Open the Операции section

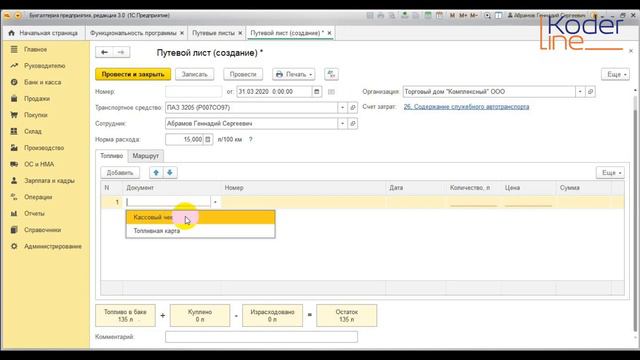(38, 197)
